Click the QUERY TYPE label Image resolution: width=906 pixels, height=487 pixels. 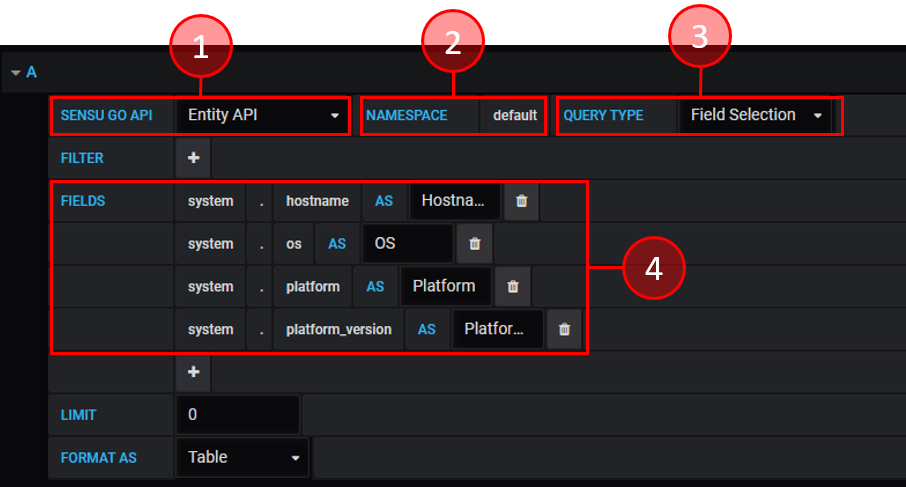(603, 116)
